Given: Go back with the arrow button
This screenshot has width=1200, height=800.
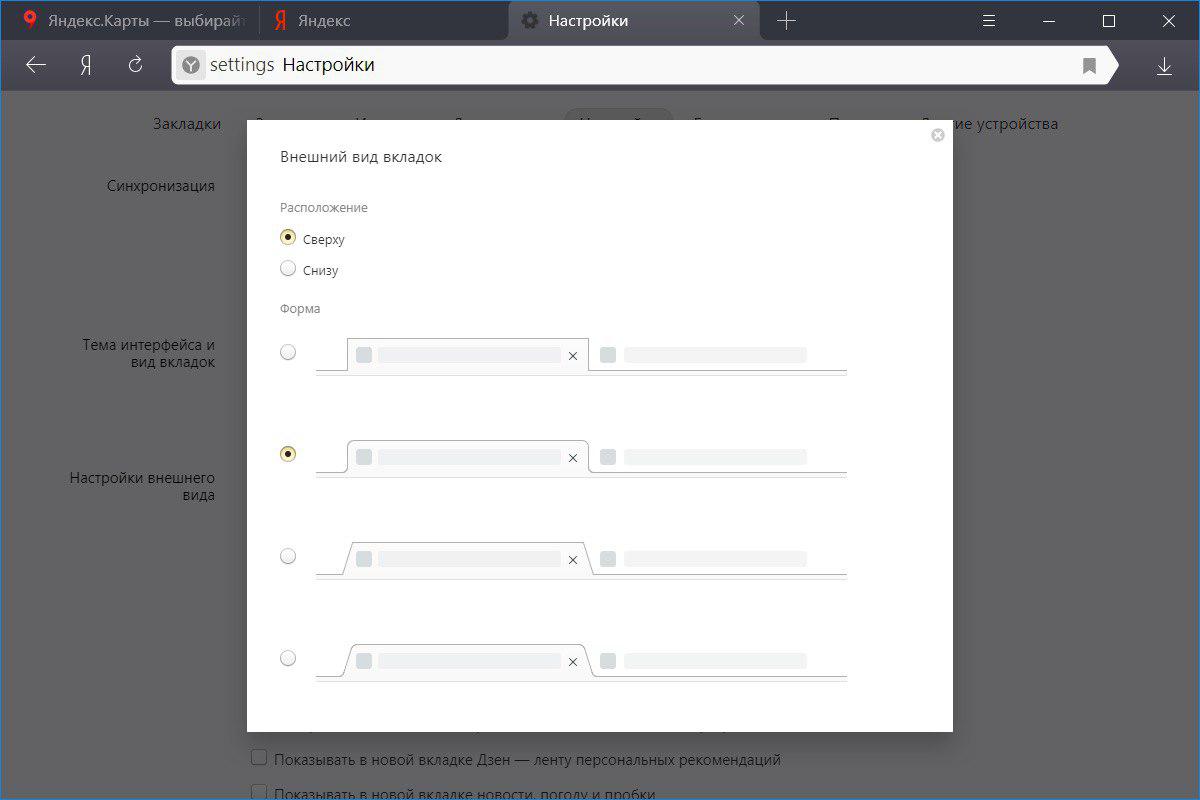Looking at the screenshot, I should coord(36,65).
